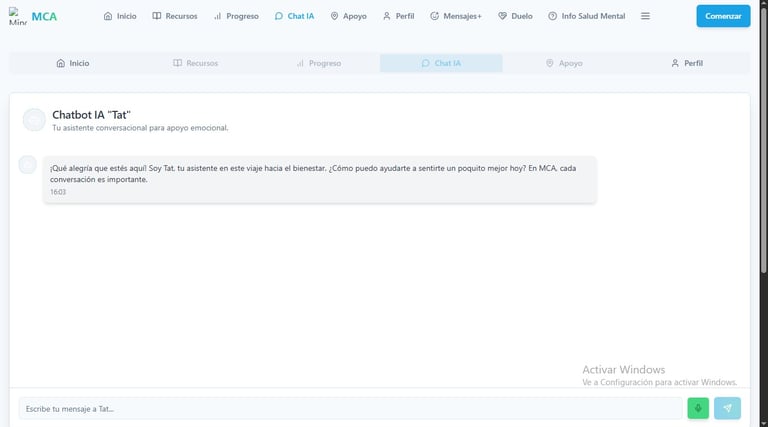
Task: Go to Inicio in top navigation
Action: coord(120,16)
